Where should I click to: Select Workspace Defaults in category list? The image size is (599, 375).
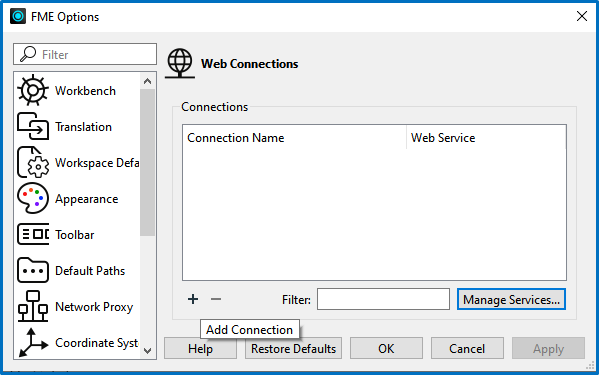pyautogui.click(x=97, y=163)
